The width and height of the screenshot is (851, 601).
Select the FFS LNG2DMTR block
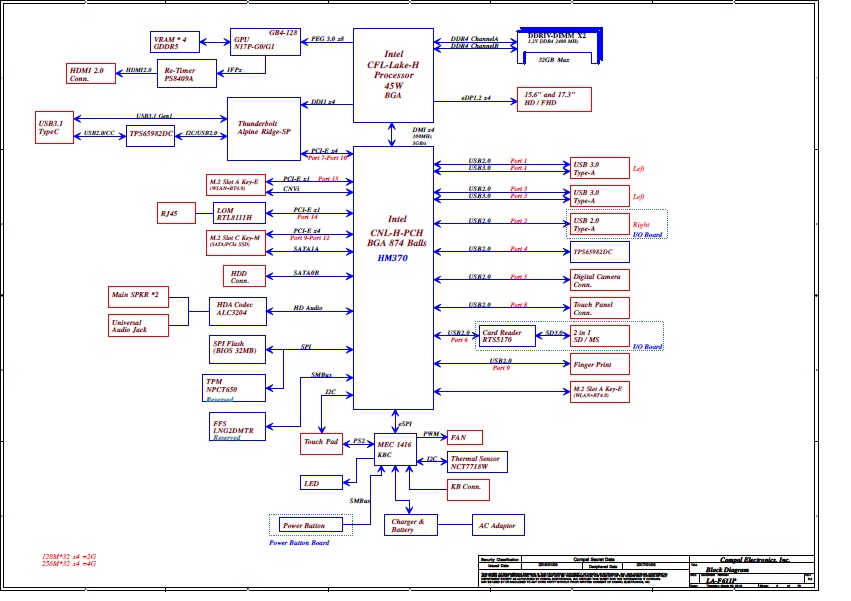coord(237,427)
